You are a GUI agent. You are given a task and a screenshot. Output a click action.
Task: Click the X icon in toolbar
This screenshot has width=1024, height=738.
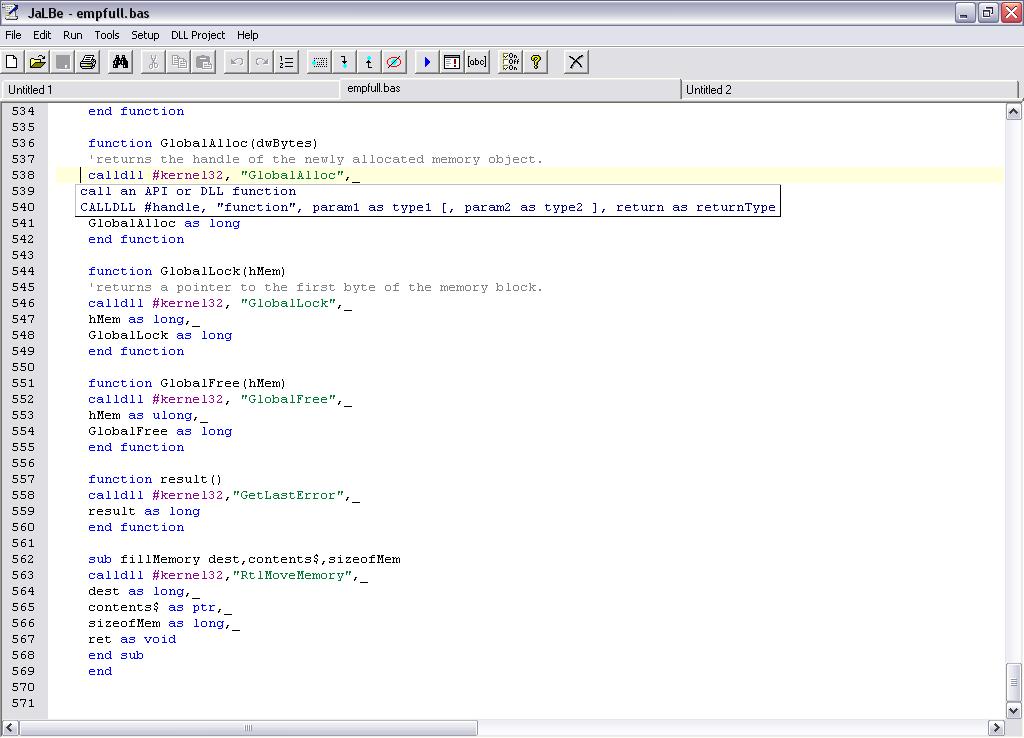click(576, 62)
